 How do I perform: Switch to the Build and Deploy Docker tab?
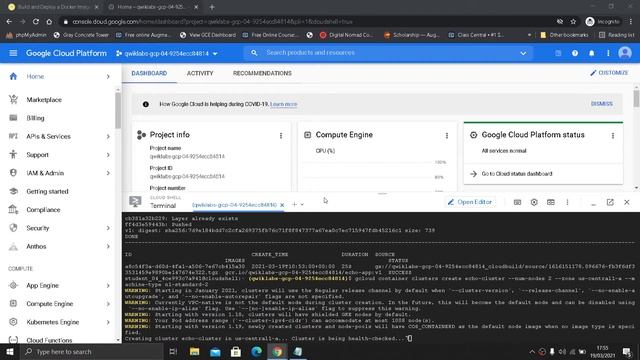(x=53, y=7)
